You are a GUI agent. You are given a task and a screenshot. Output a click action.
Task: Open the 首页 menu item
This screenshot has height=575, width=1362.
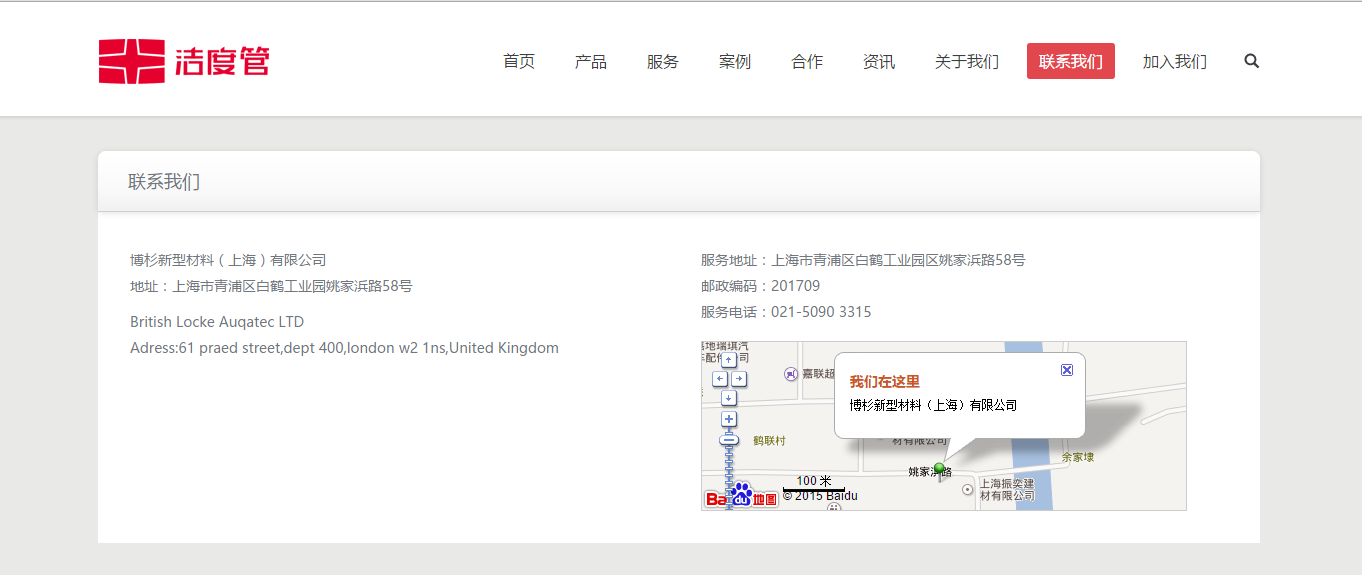point(519,62)
